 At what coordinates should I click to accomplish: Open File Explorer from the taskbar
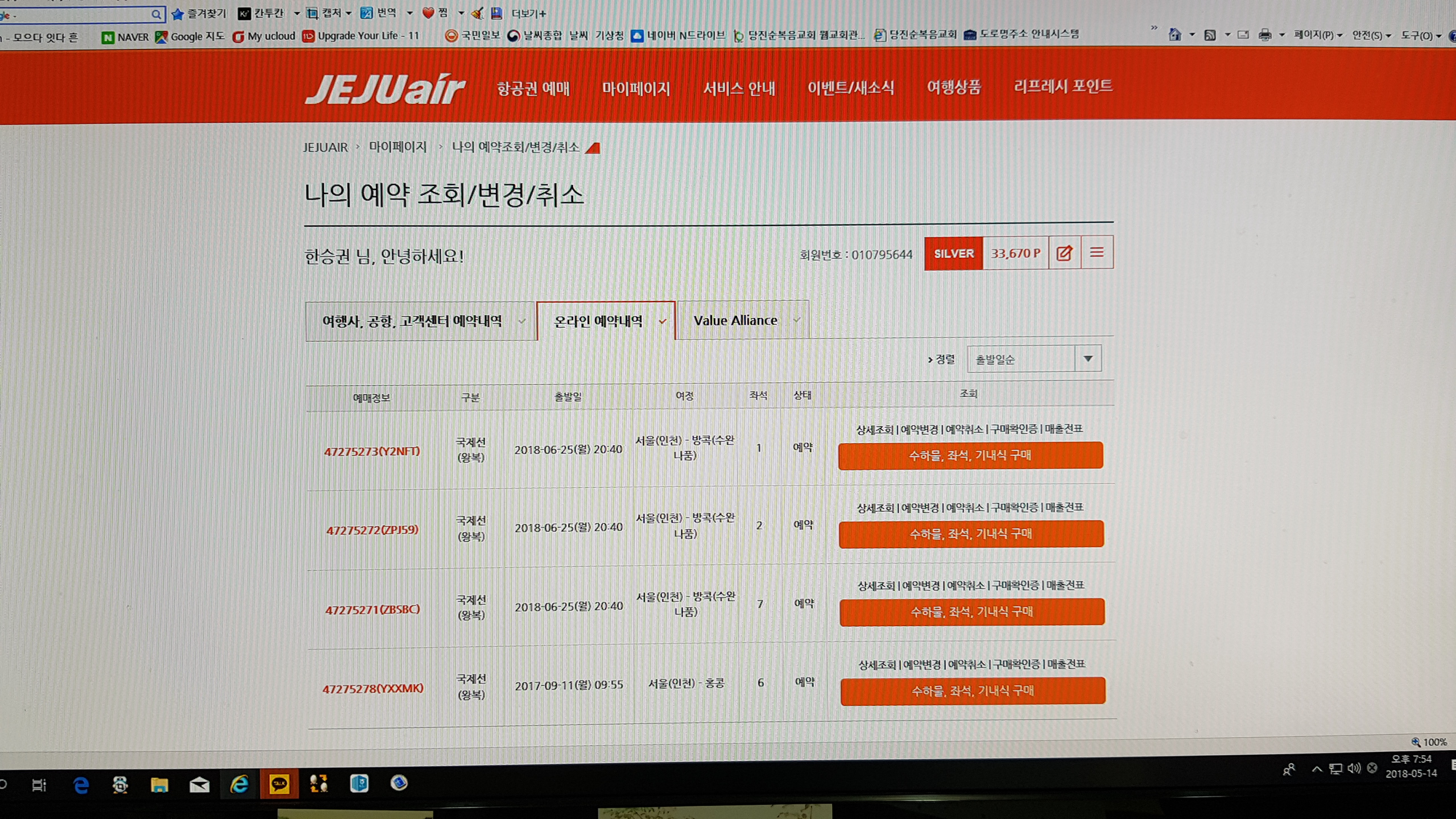pyautogui.click(x=159, y=785)
